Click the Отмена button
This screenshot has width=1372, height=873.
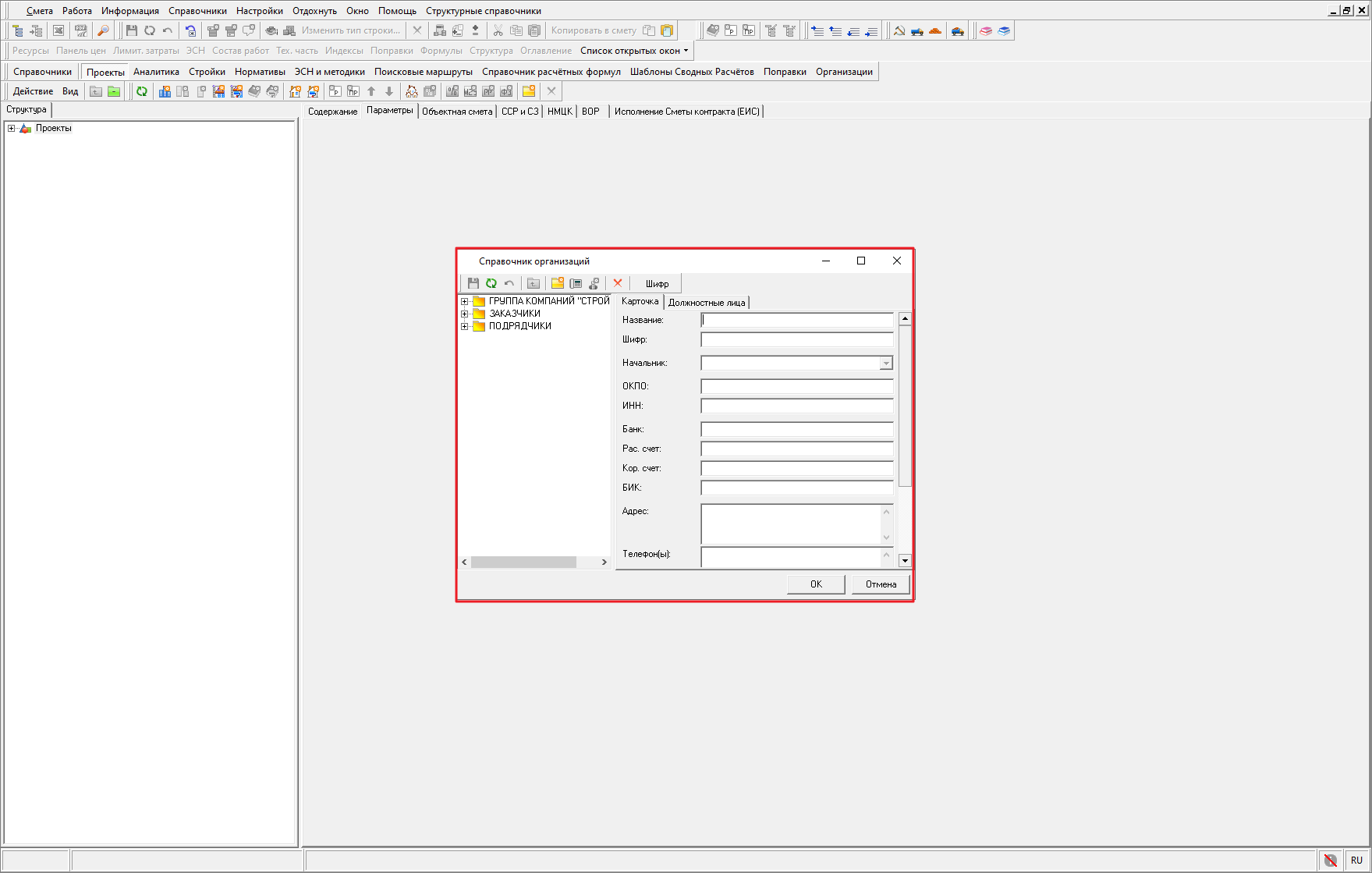881,584
